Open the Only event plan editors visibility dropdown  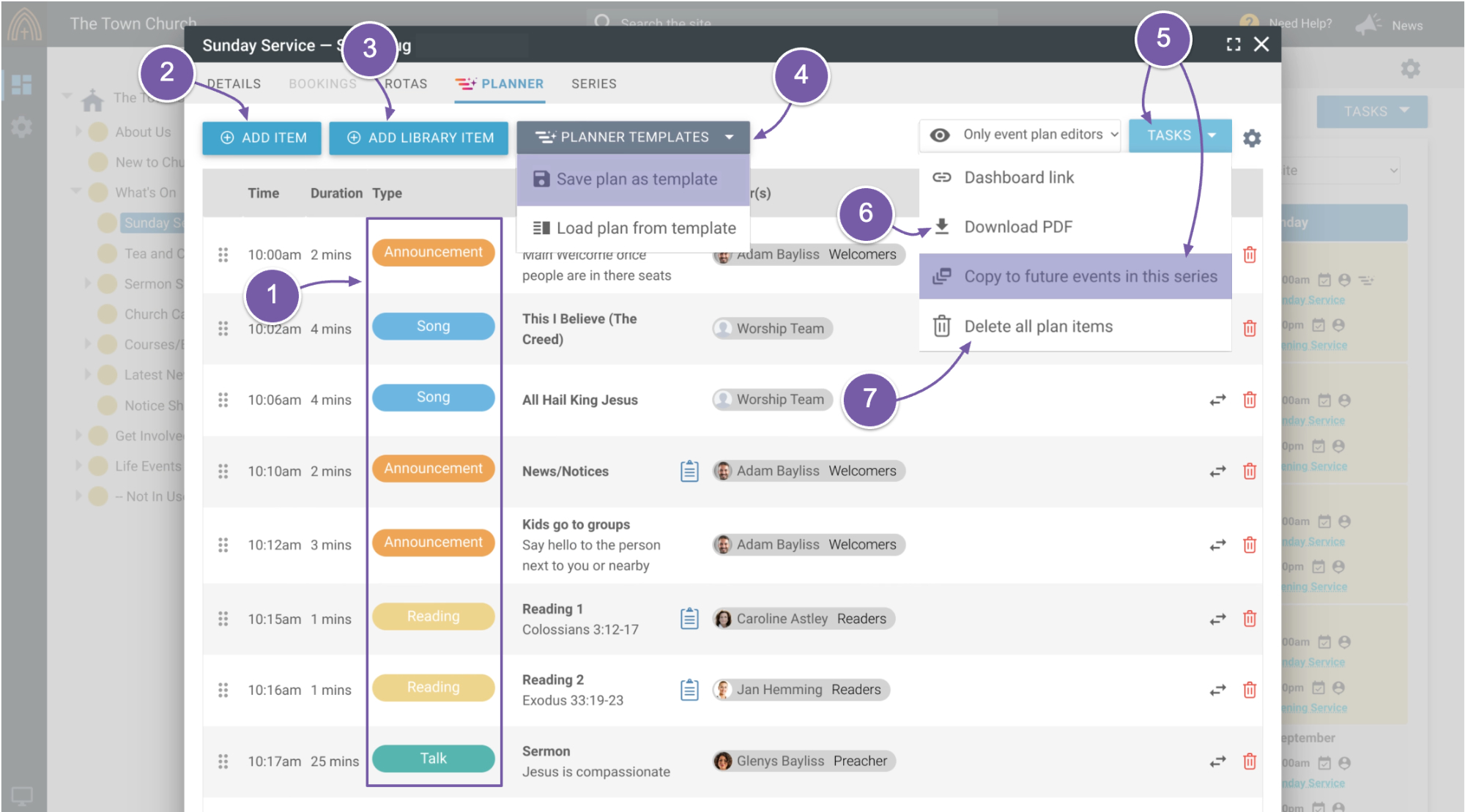click(1020, 135)
